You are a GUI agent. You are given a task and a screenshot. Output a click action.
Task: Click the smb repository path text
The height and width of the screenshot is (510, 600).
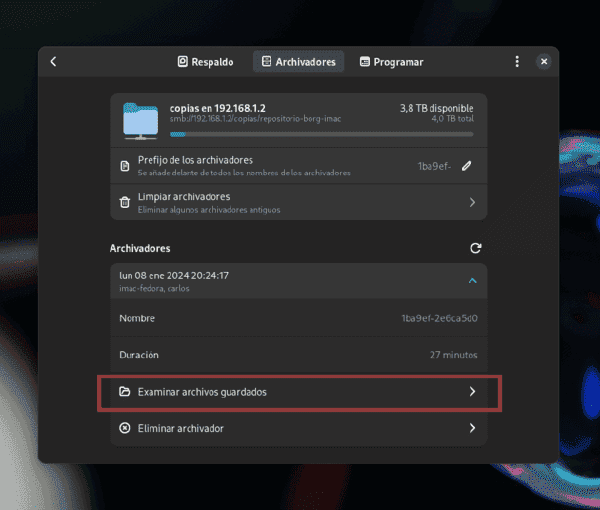[256, 119]
